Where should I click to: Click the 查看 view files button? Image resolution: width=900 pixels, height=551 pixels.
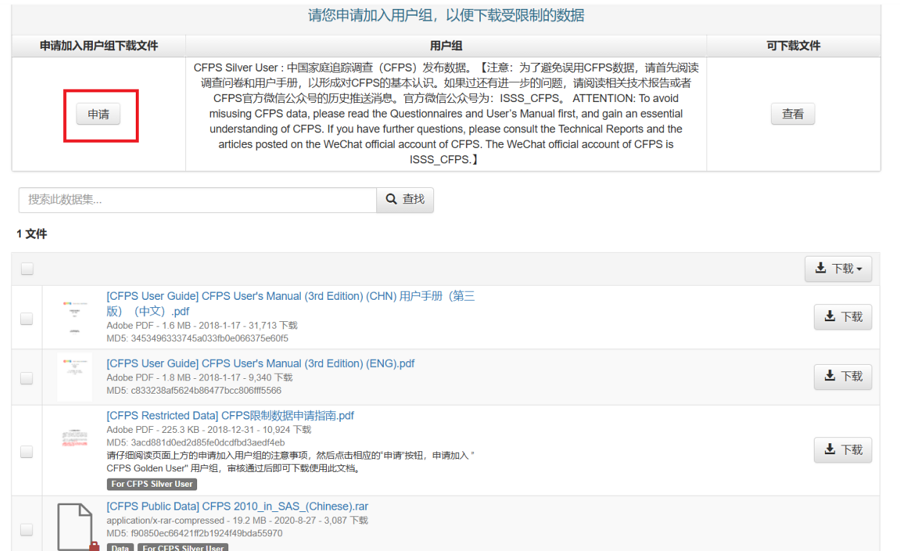[x=793, y=114]
